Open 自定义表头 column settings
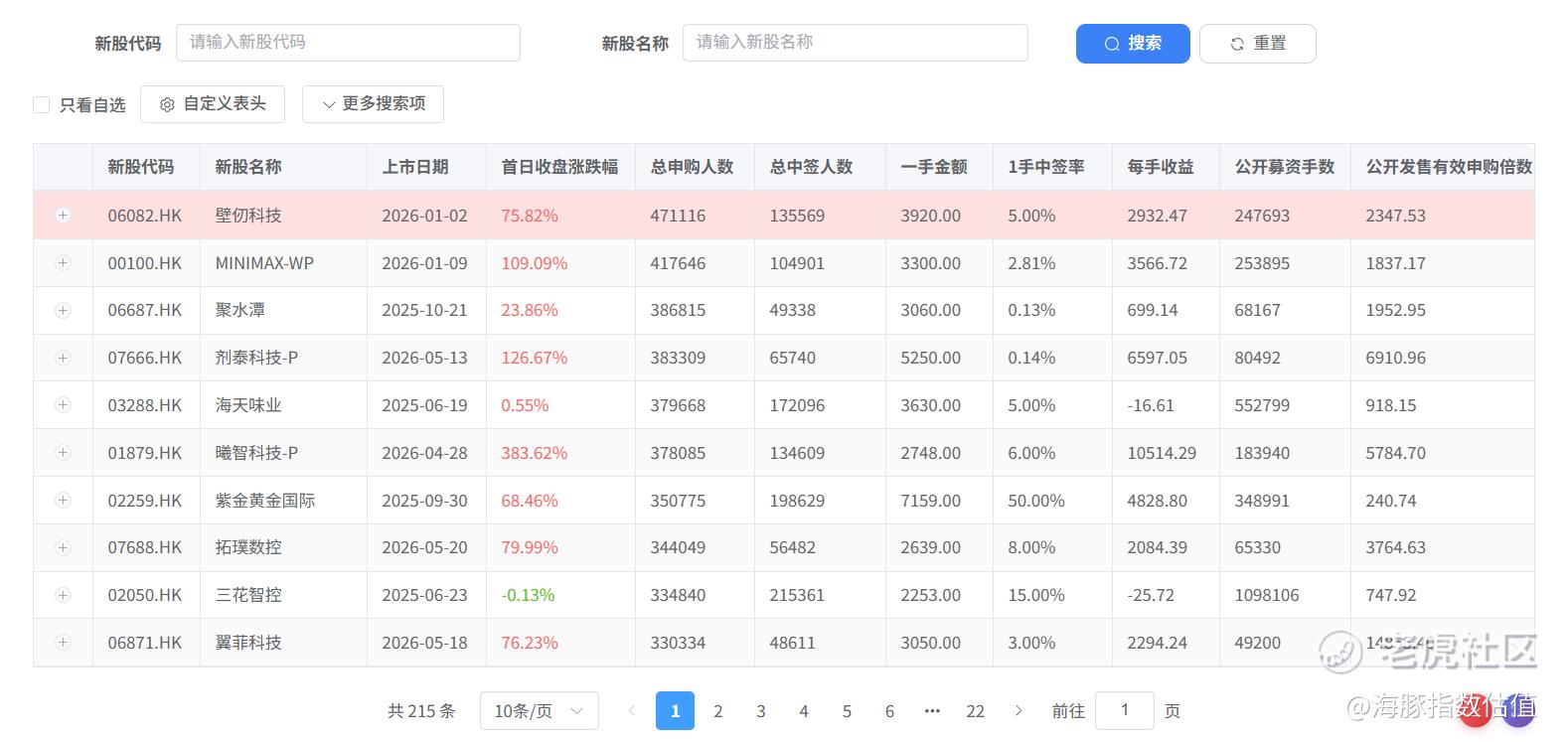 point(213,103)
